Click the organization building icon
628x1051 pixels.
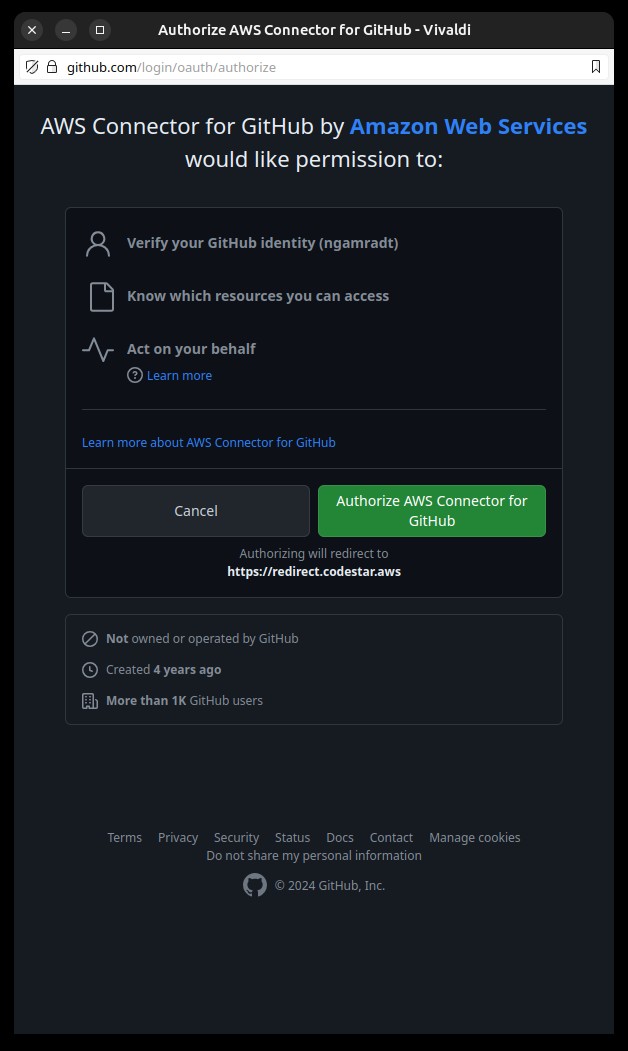[90, 701]
